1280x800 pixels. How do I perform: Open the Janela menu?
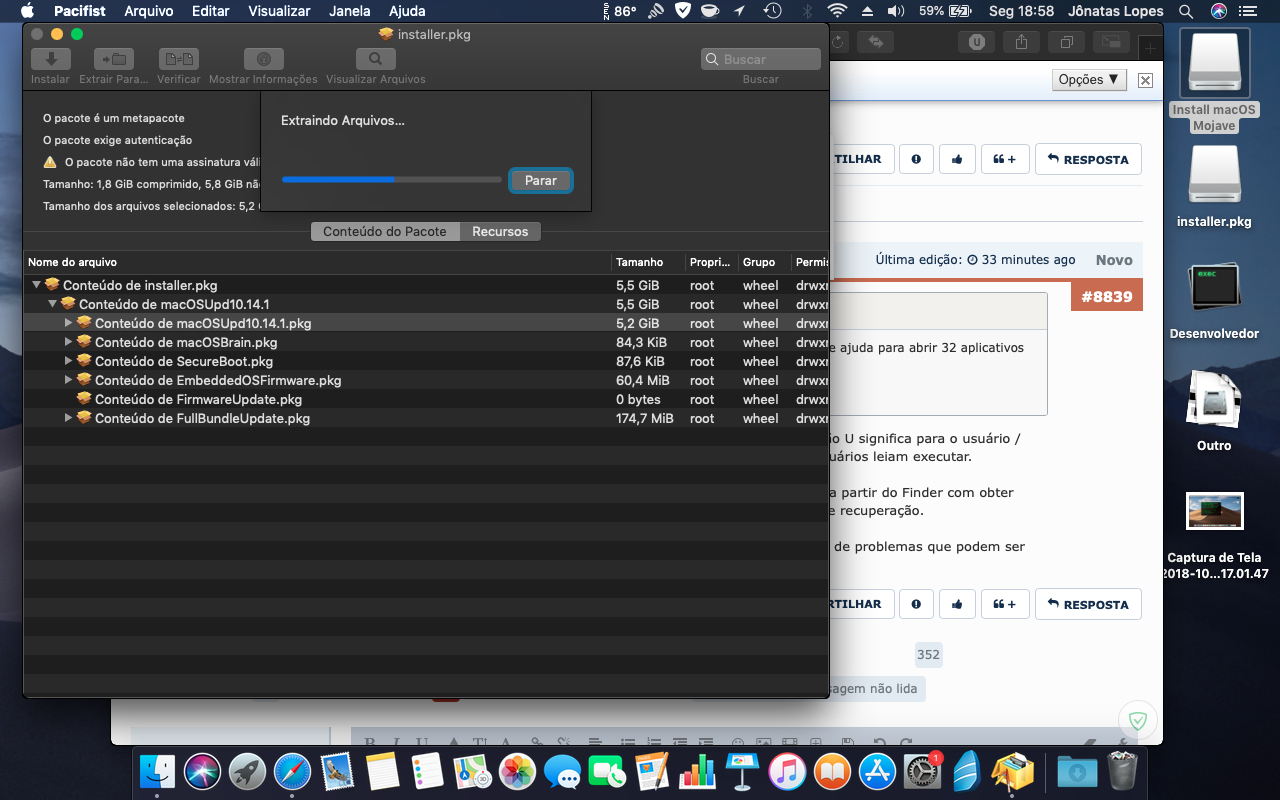pos(350,11)
